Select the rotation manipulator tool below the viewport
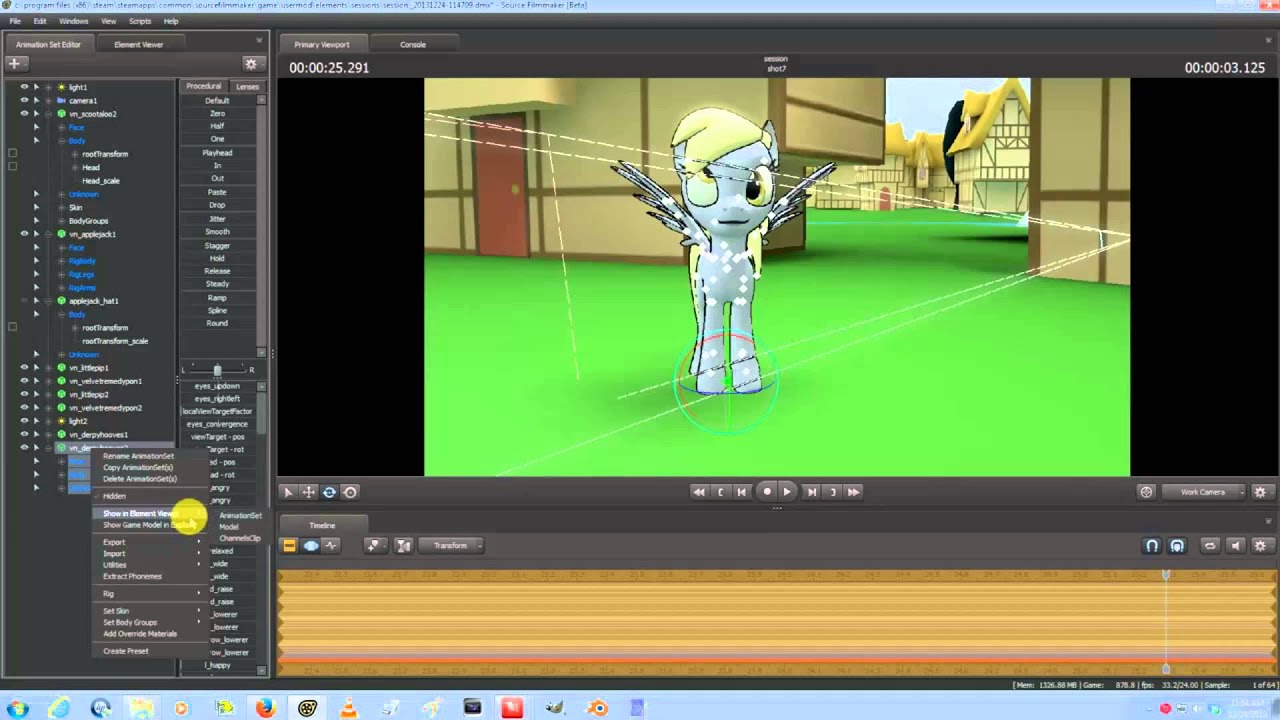 point(329,492)
